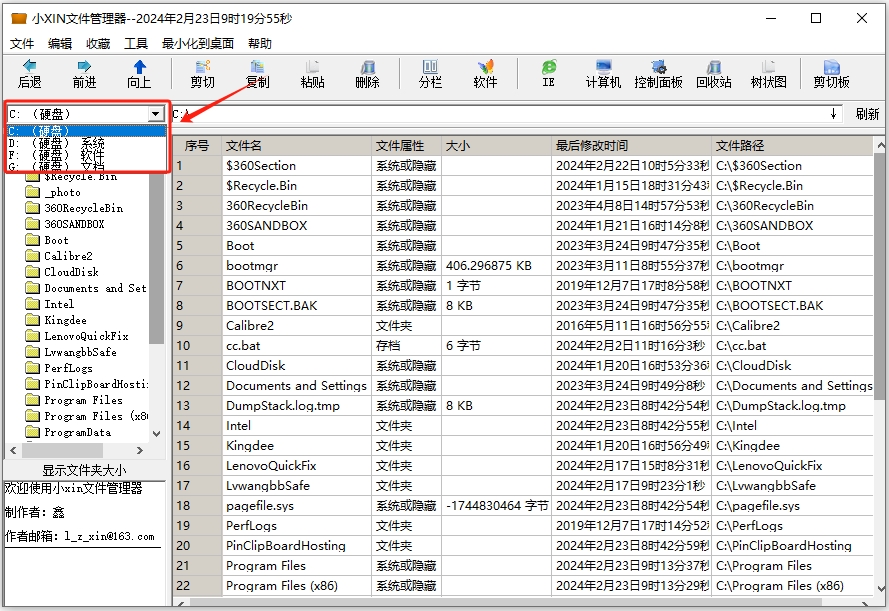889x611 pixels.
Task: Select Intel folder in tree
Action: [x=59, y=304]
